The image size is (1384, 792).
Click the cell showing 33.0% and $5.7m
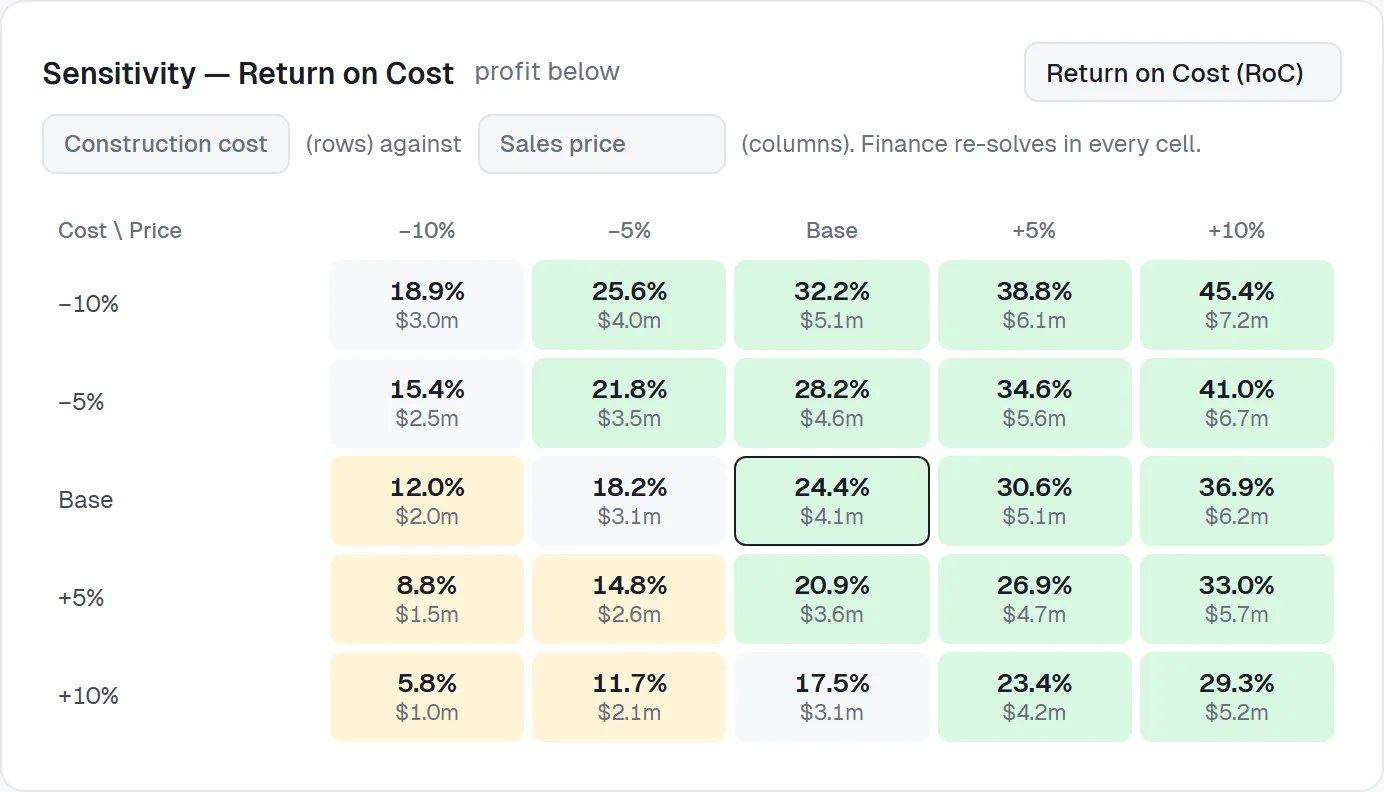pos(1237,599)
